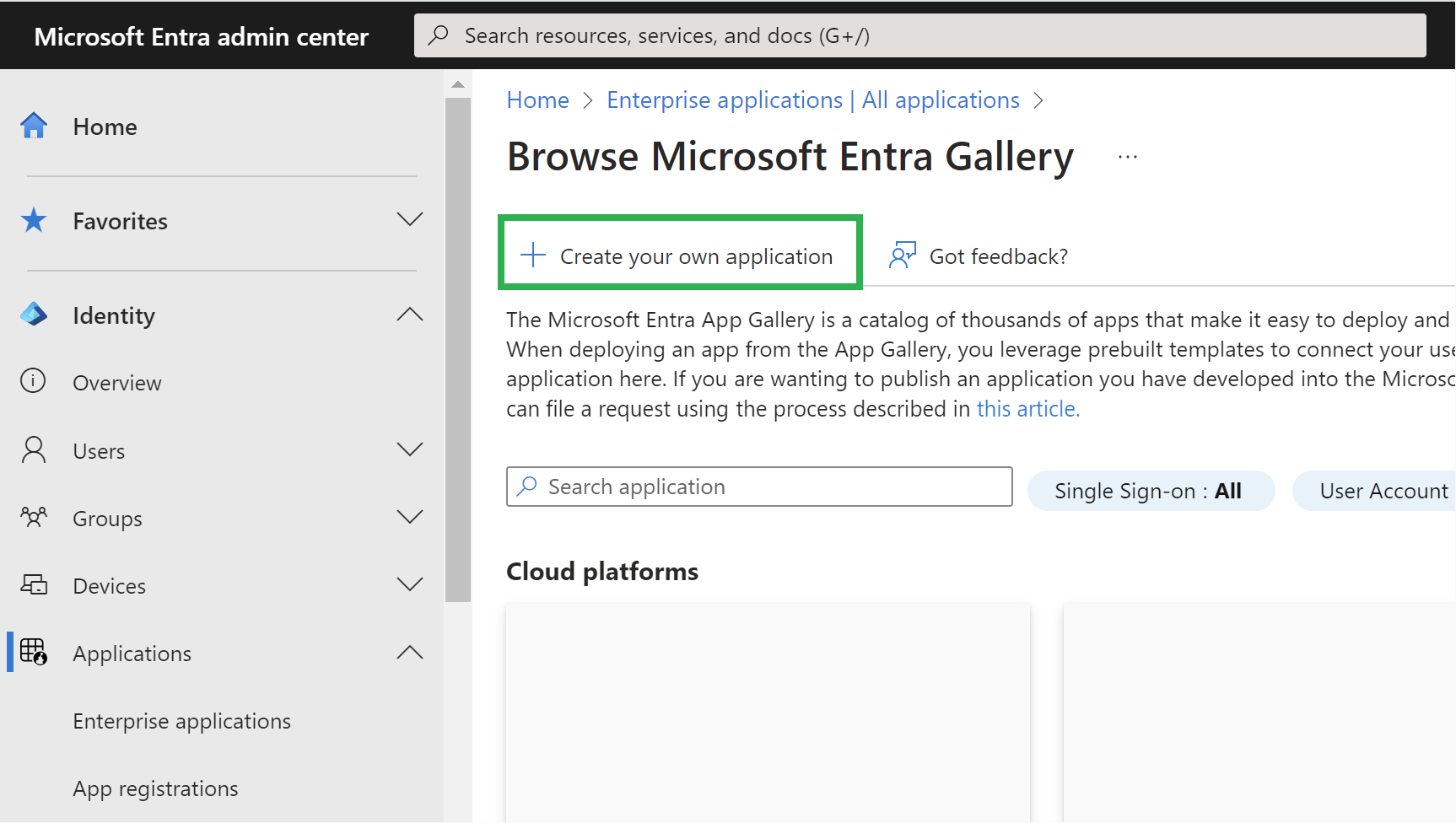Click the Got feedback? button
Screen dimensions: 1456x823
pyautogui.click(x=979, y=256)
